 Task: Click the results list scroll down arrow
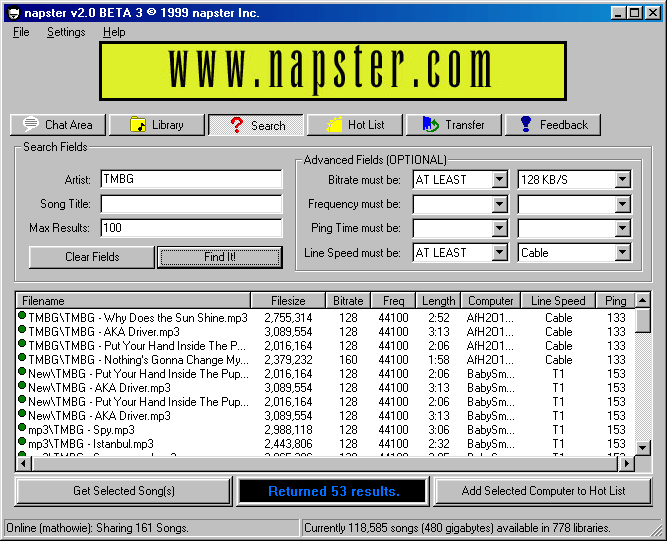coord(642,448)
